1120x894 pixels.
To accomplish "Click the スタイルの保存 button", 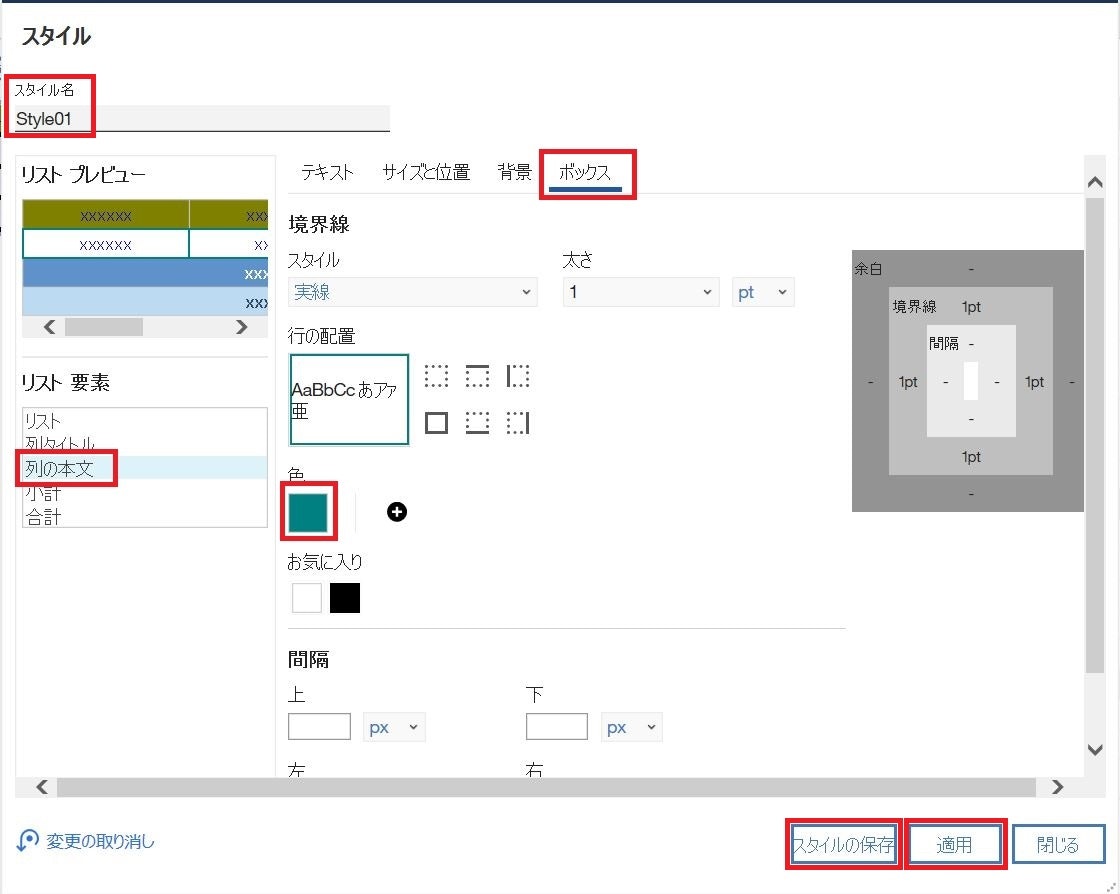I will [x=844, y=845].
